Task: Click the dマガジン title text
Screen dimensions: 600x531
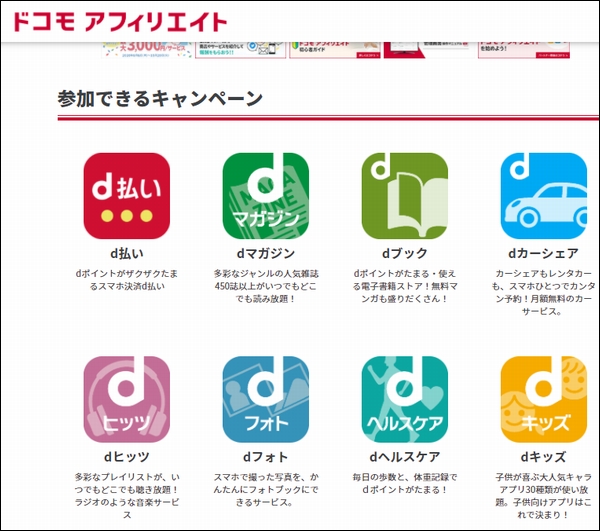Action: point(266,253)
